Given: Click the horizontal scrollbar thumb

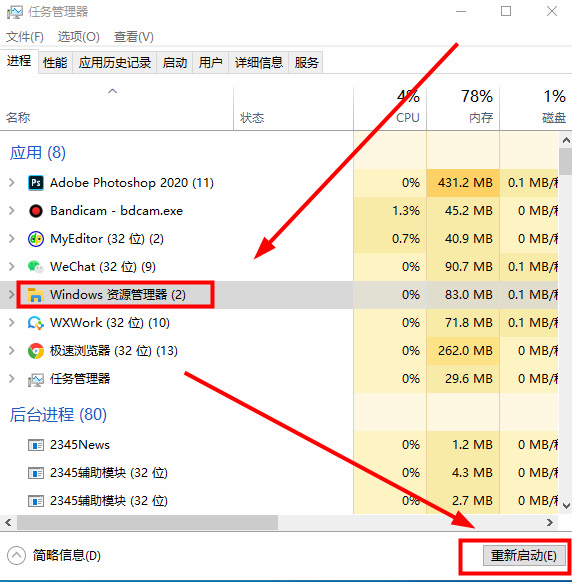Looking at the screenshot, I should (147, 523).
